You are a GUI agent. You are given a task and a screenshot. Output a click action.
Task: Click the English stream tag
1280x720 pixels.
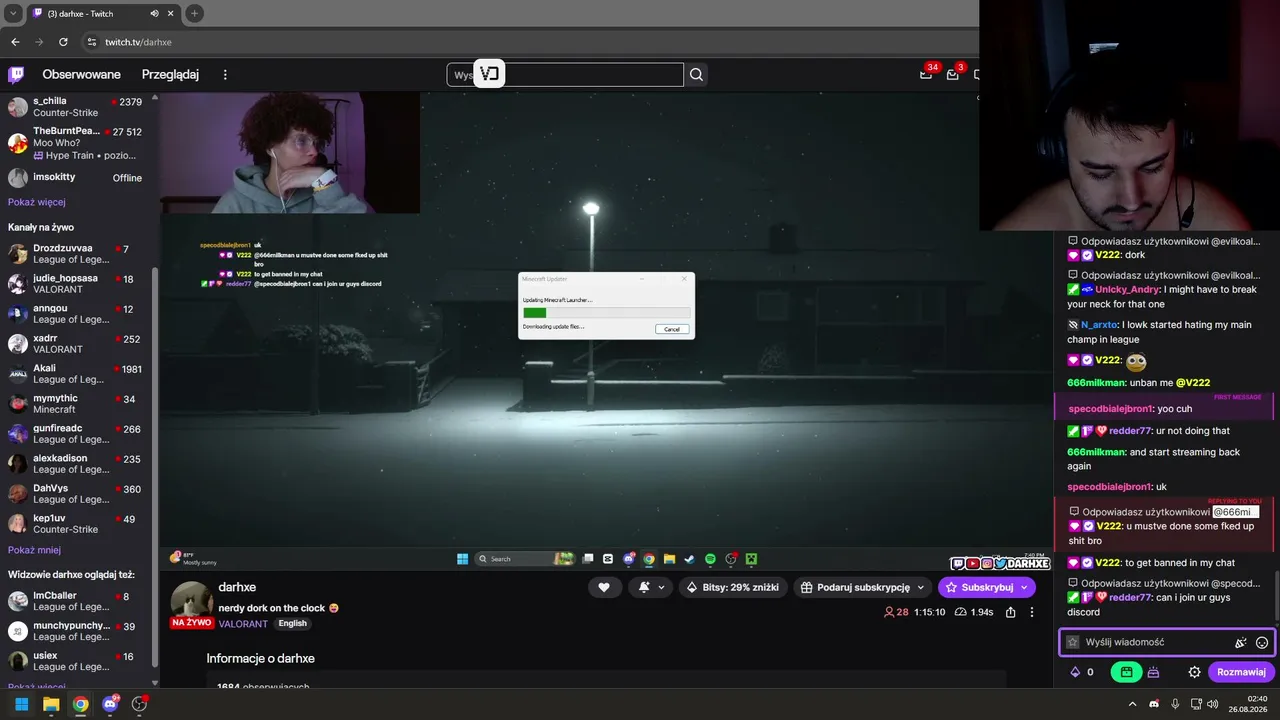pos(293,623)
